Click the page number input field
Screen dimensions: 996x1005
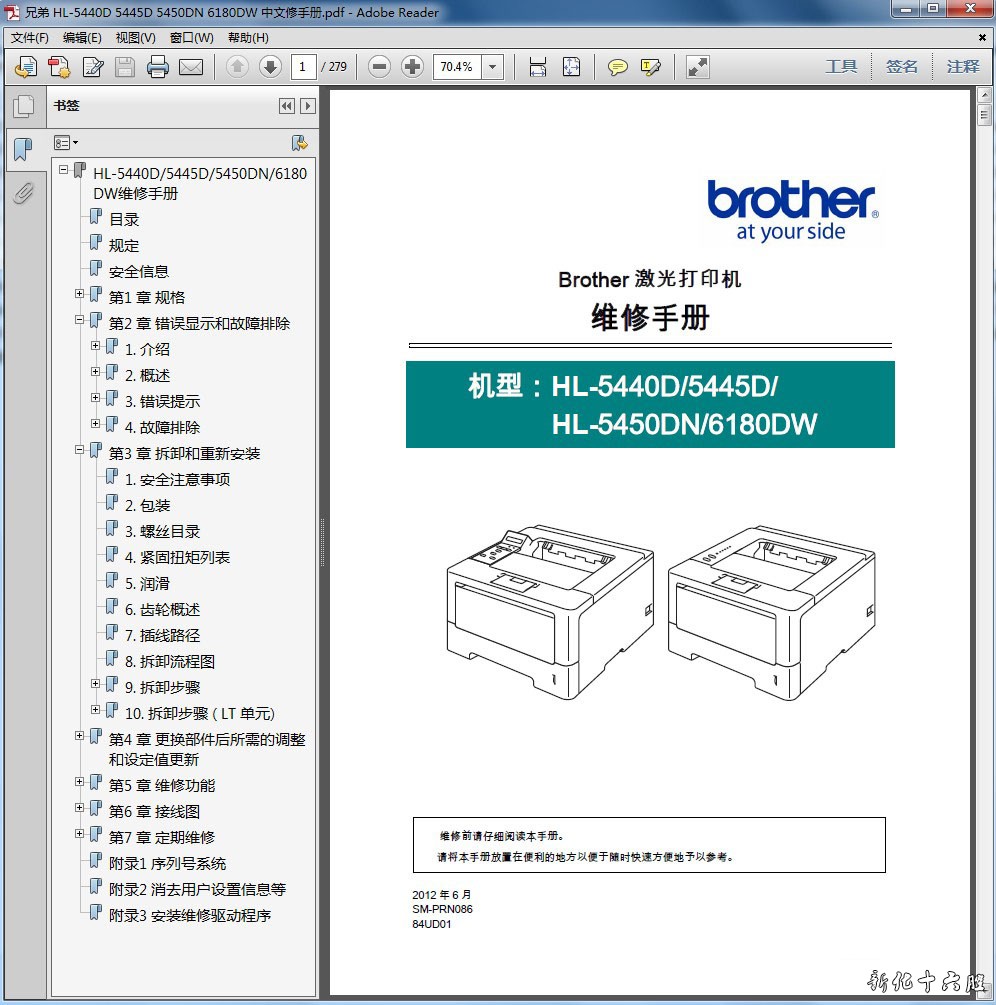(x=303, y=67)
